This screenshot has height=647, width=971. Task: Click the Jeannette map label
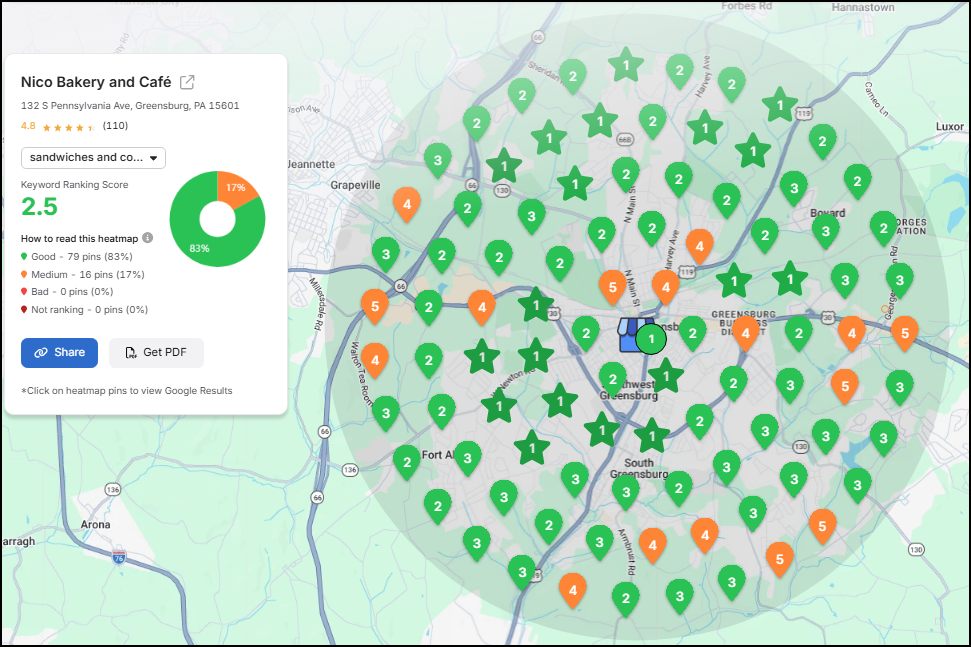pyautogui.click(x=311, y=164)
